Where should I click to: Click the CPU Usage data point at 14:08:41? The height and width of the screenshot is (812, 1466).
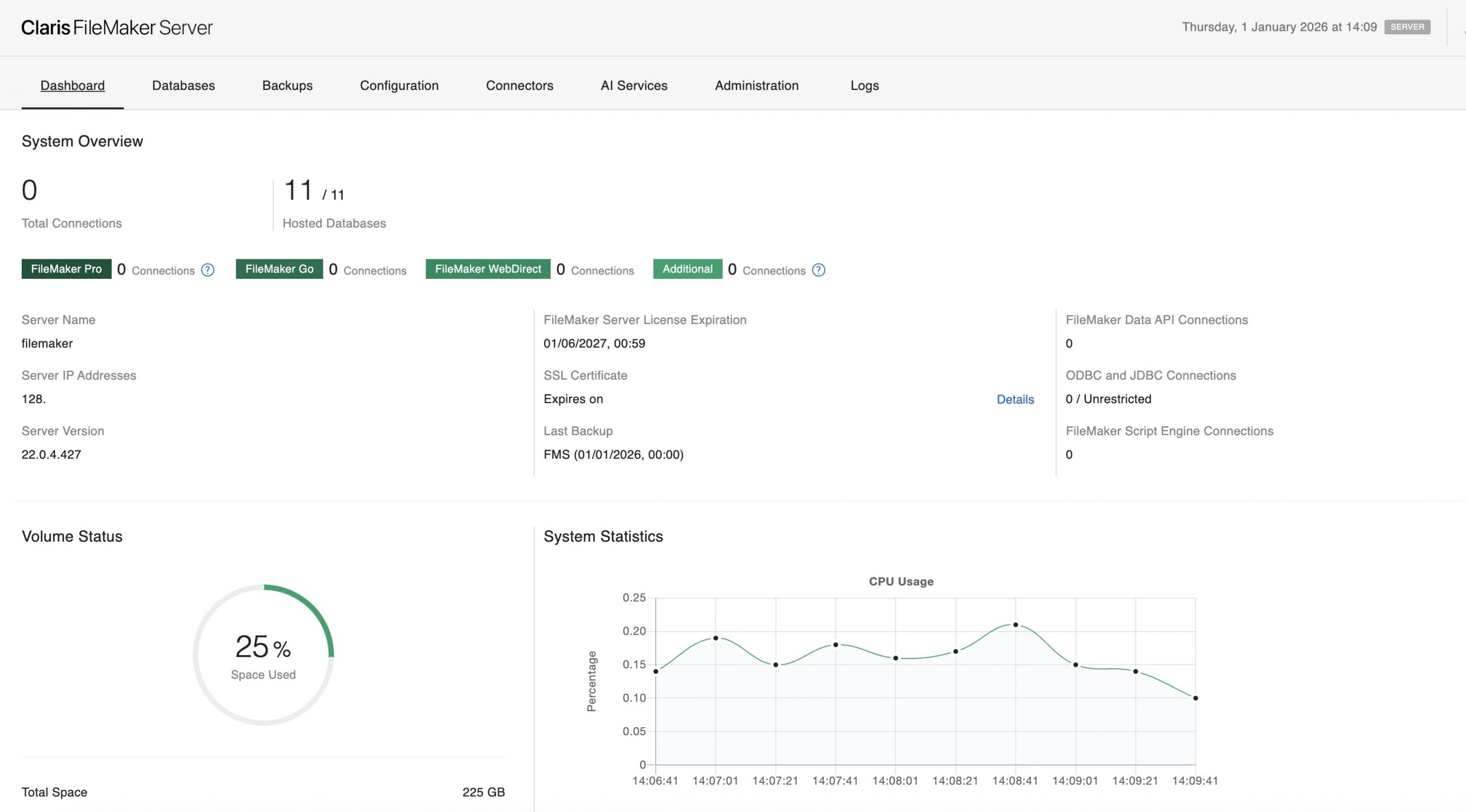point(1015,625)
